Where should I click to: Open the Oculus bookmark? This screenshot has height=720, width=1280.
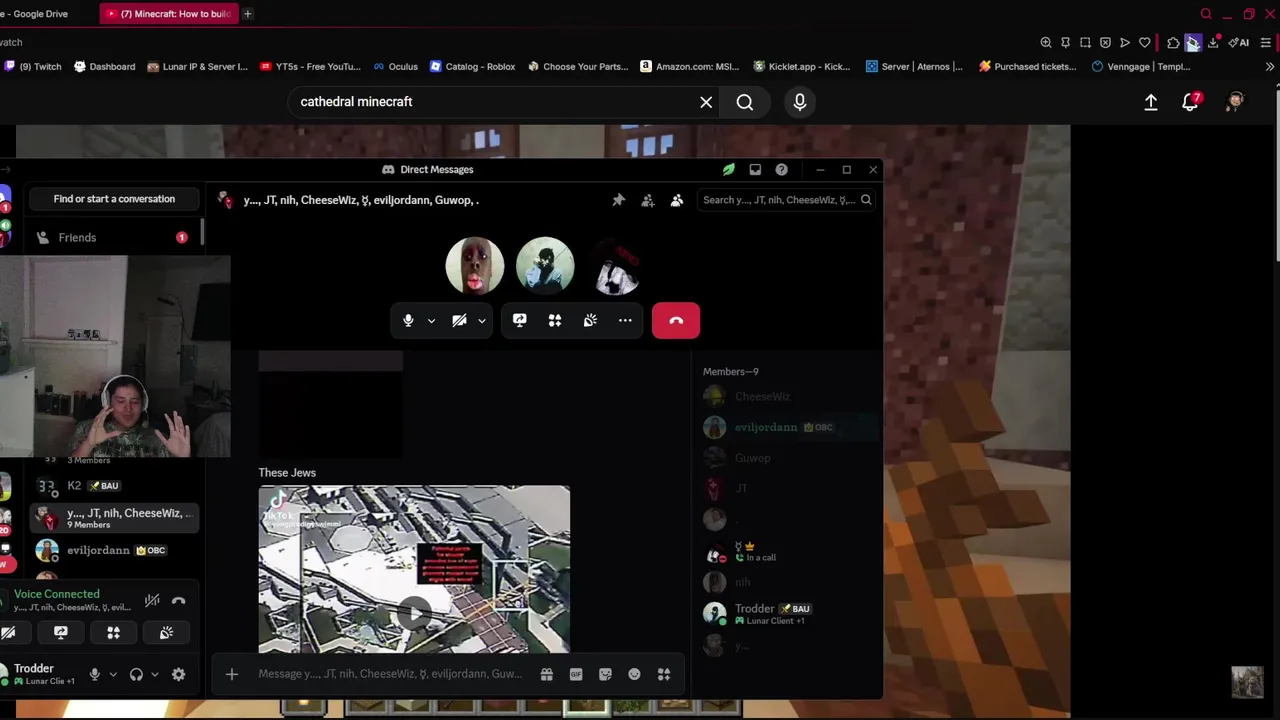(395, 67)
